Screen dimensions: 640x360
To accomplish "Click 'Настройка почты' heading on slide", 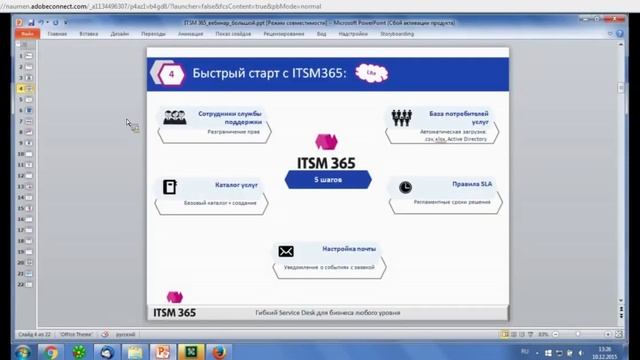I will [x=349, y=249].
